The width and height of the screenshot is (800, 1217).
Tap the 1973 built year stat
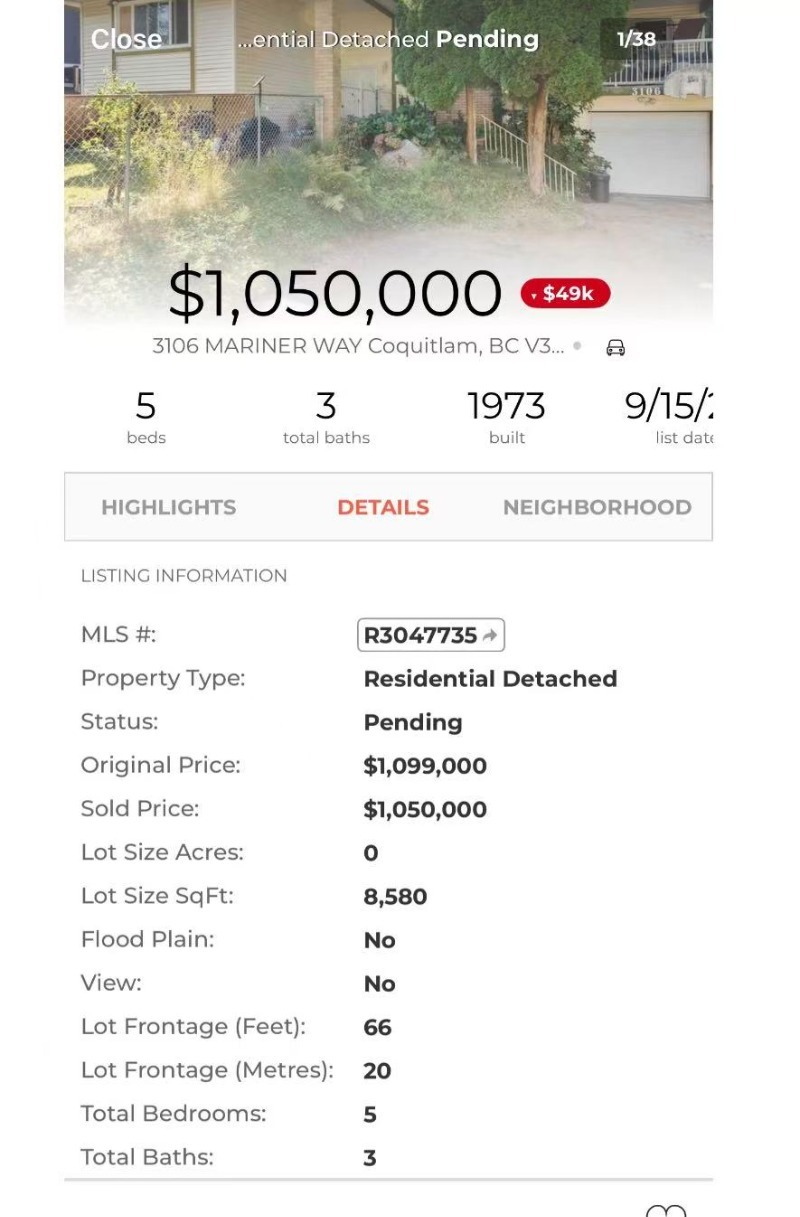coord(507,416)
